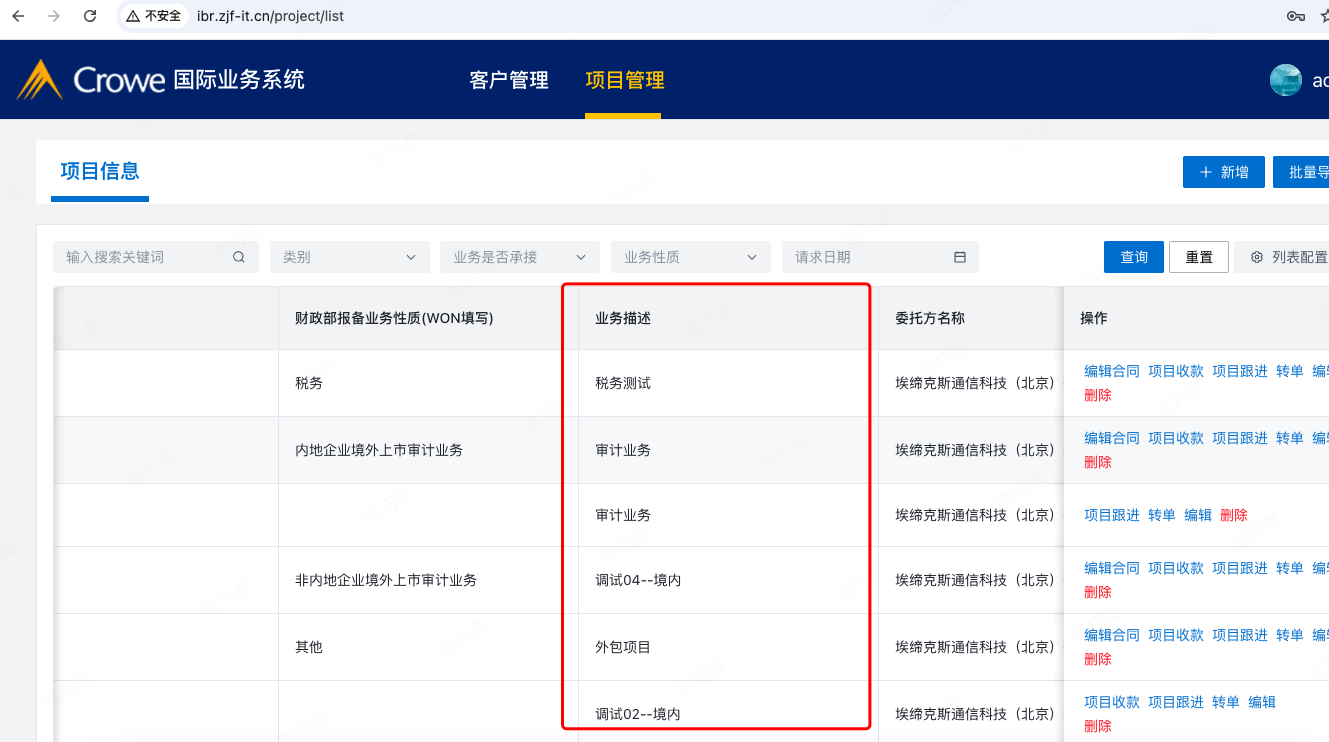Expand the 业务性质 filter dropdown

(690, 257)
